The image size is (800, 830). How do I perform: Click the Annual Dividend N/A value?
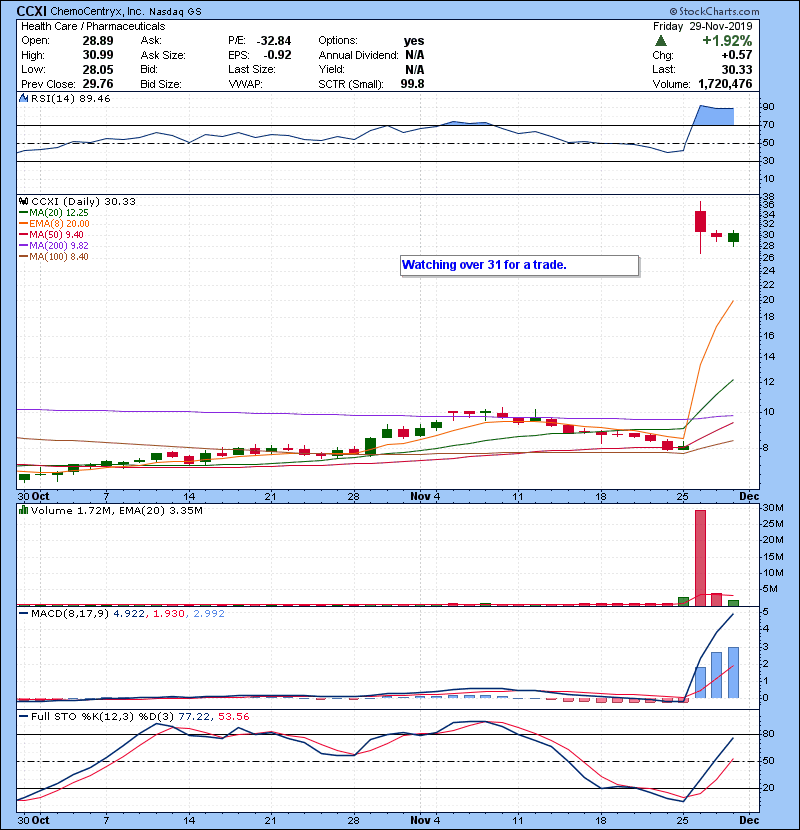click(x=415, y=55)
